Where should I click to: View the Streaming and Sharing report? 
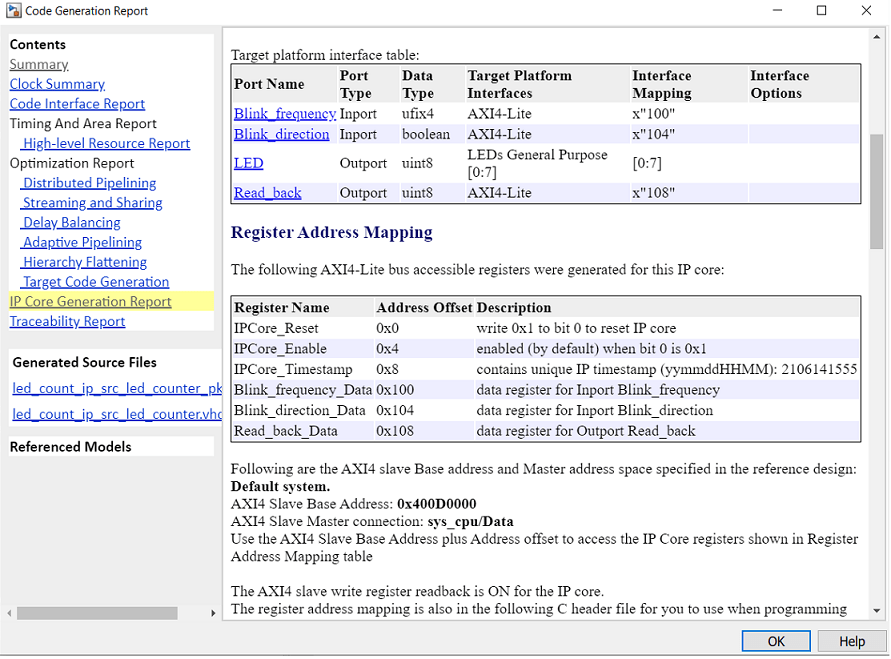91,202
